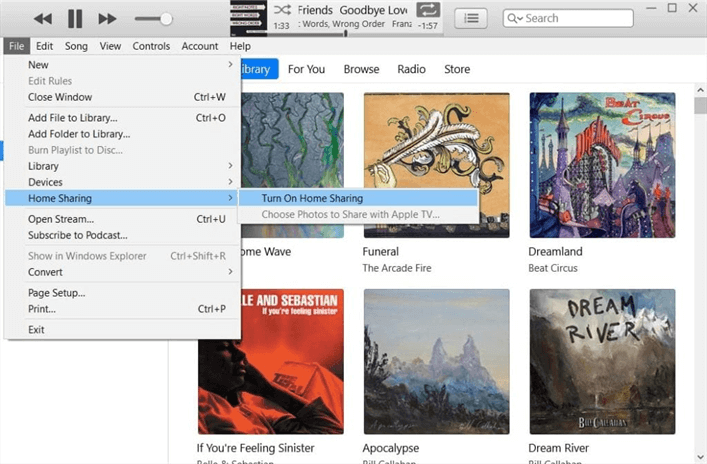Pause the currently playing song

click(x=75, y=18)
